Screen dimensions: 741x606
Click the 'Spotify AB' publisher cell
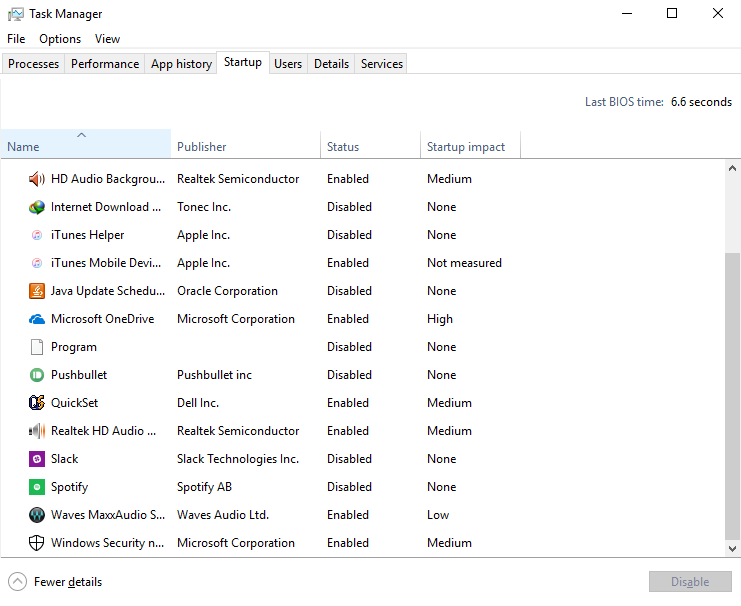[205, 487]
